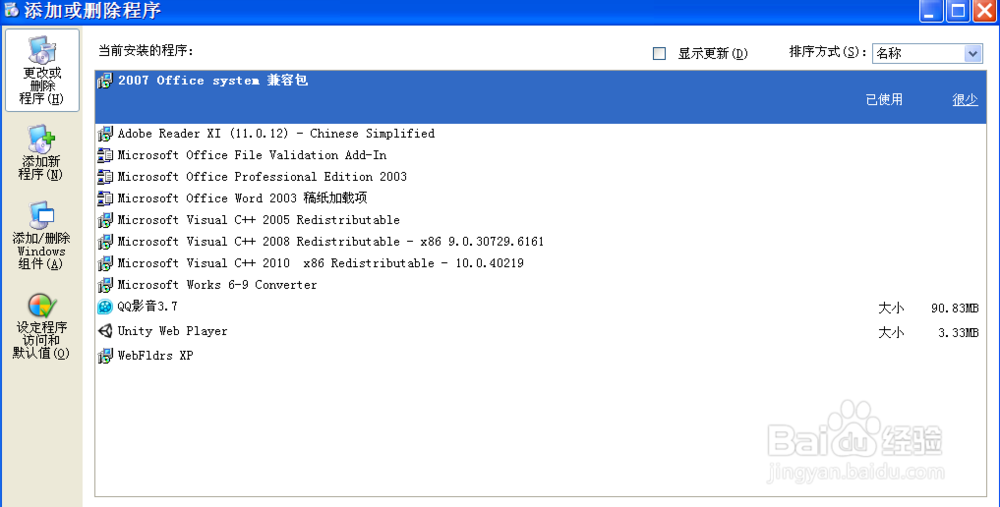Click the Office Professional Edition 2003 icon
Viewport: 1000px width, 507px height.
[105, 177]
